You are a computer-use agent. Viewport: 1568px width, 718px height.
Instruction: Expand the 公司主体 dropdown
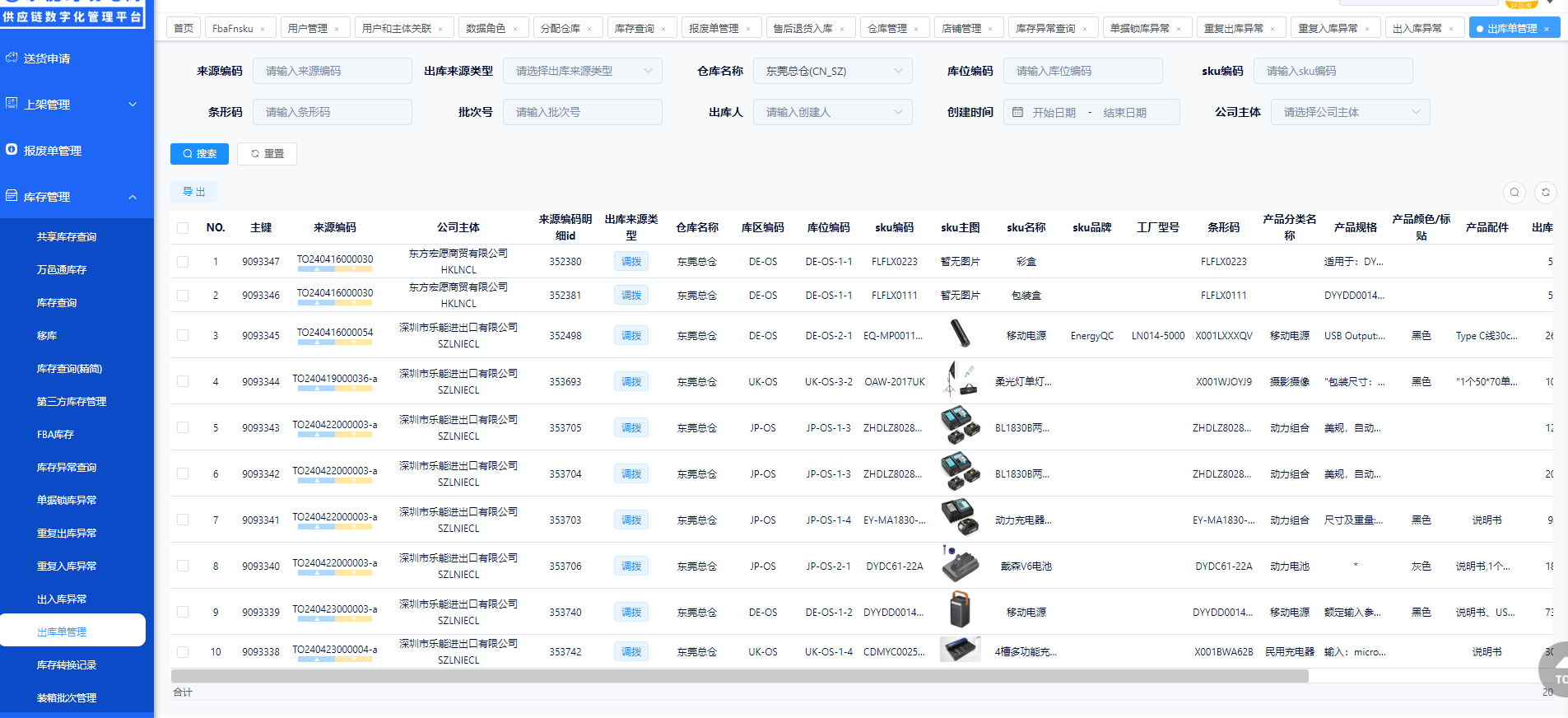(1350, 112)
